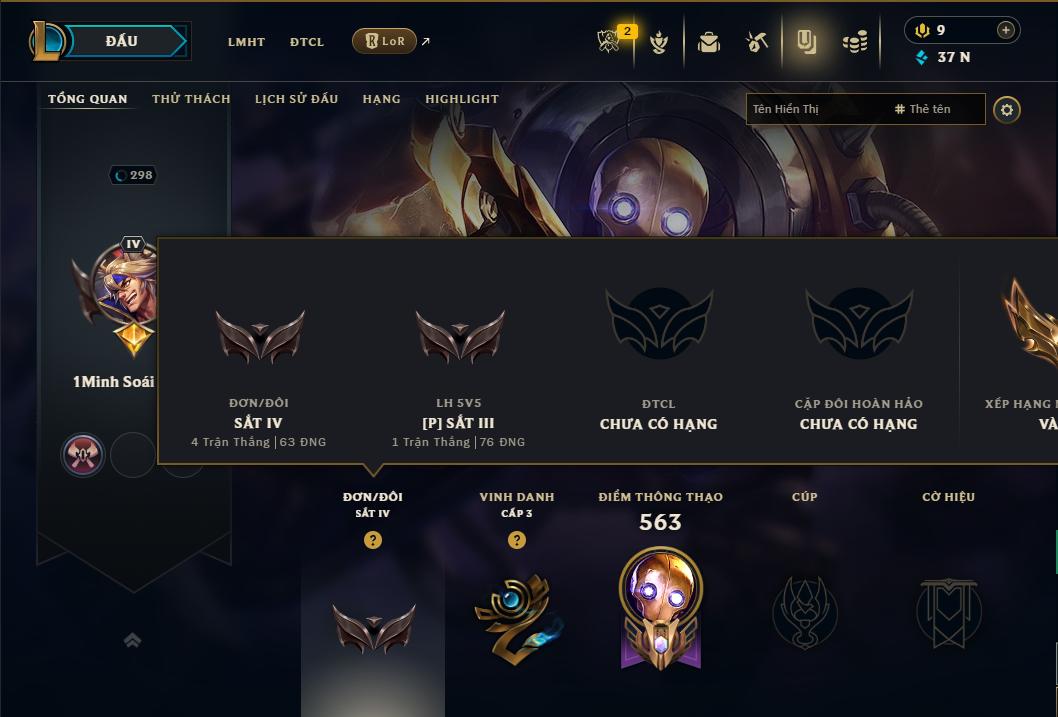Open the Champion Mastery lotus icon
The height and width of the screenshot is (717, 1058).
coord(659,43)
